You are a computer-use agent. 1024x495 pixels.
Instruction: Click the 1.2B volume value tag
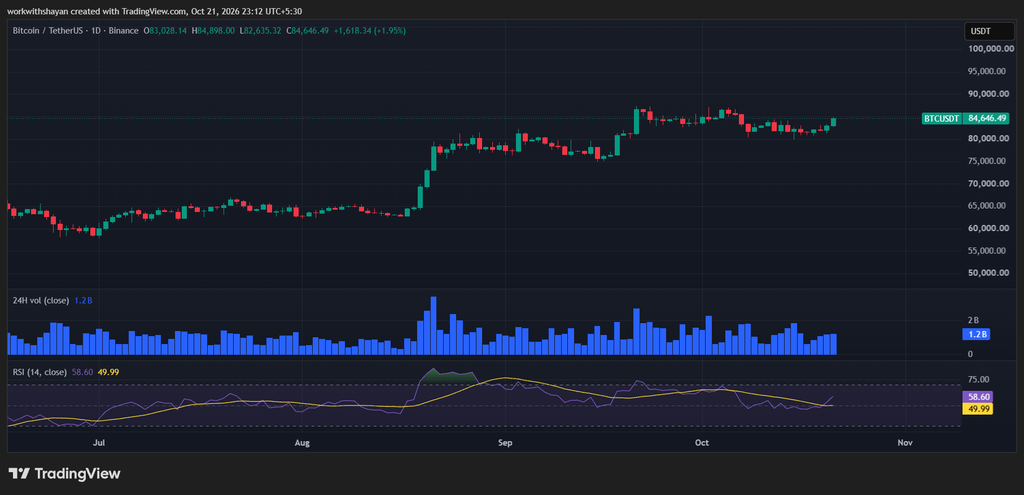coord(978,334)
